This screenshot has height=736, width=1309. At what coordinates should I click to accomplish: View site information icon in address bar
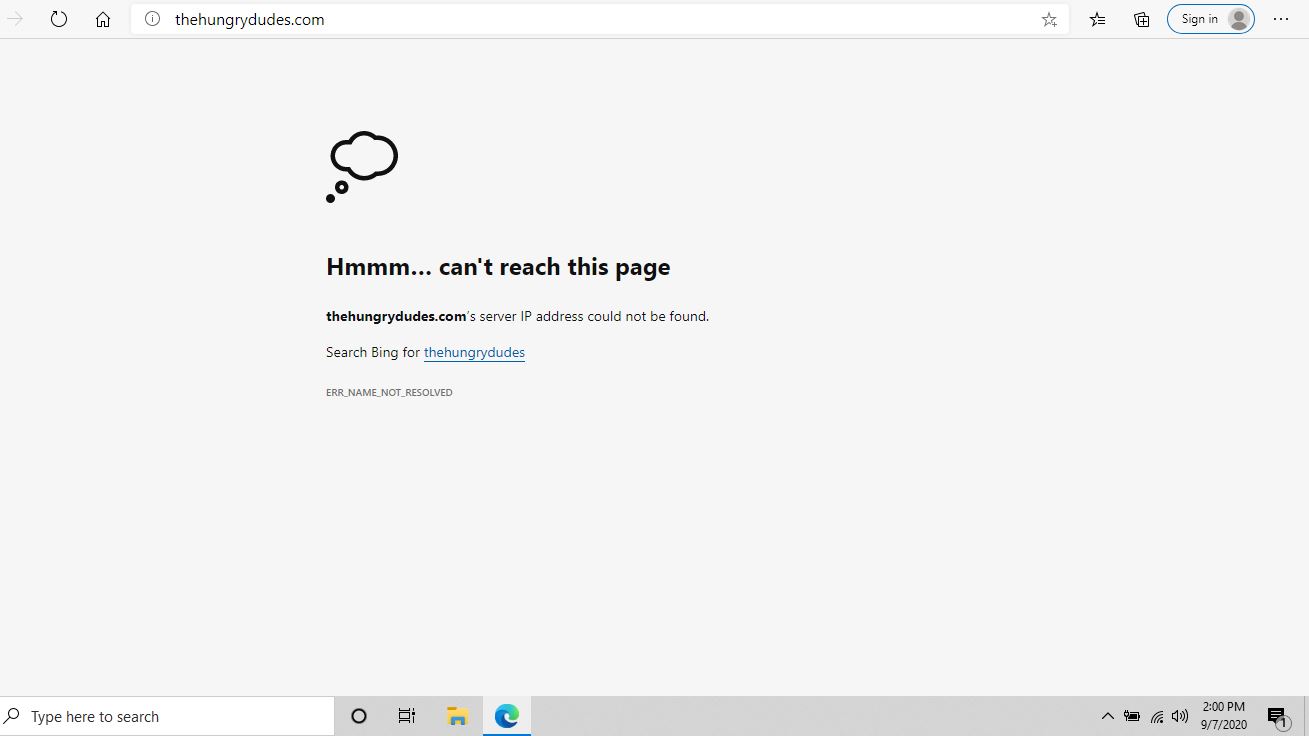click(x=152, y=19)
